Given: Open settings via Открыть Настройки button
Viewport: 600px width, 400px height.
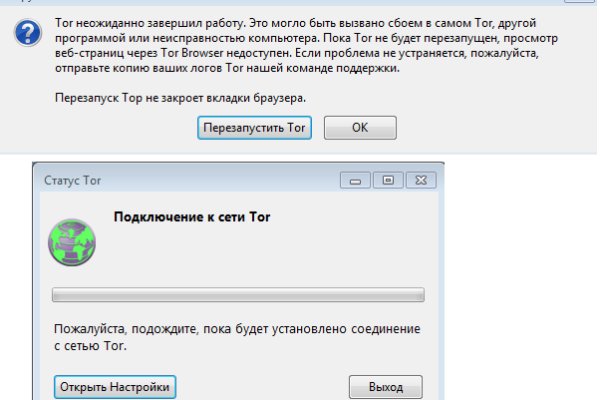Looking at the screenshot, I should coord(115,387).
